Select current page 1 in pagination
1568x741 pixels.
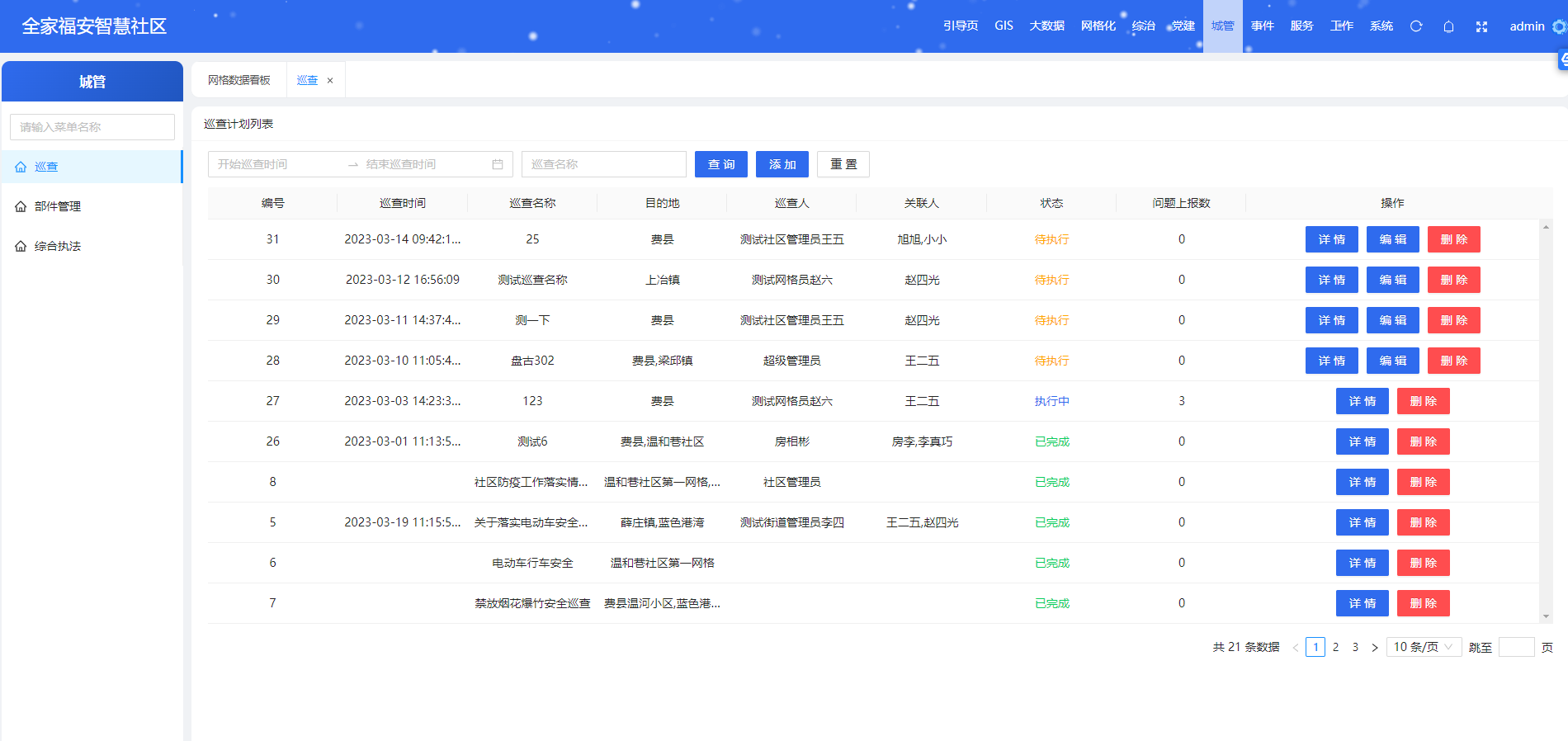point(1315,647)
